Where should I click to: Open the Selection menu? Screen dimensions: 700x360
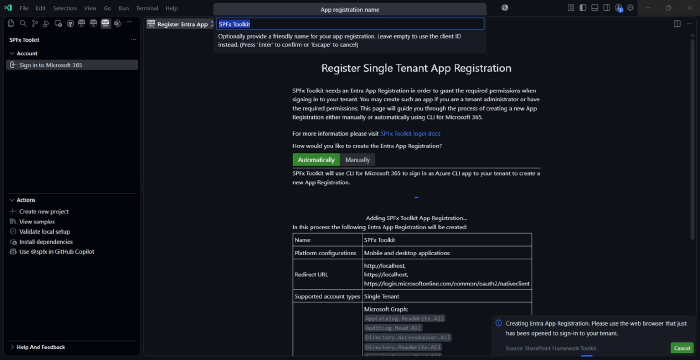pyautogui.click(x=65, y=8)
